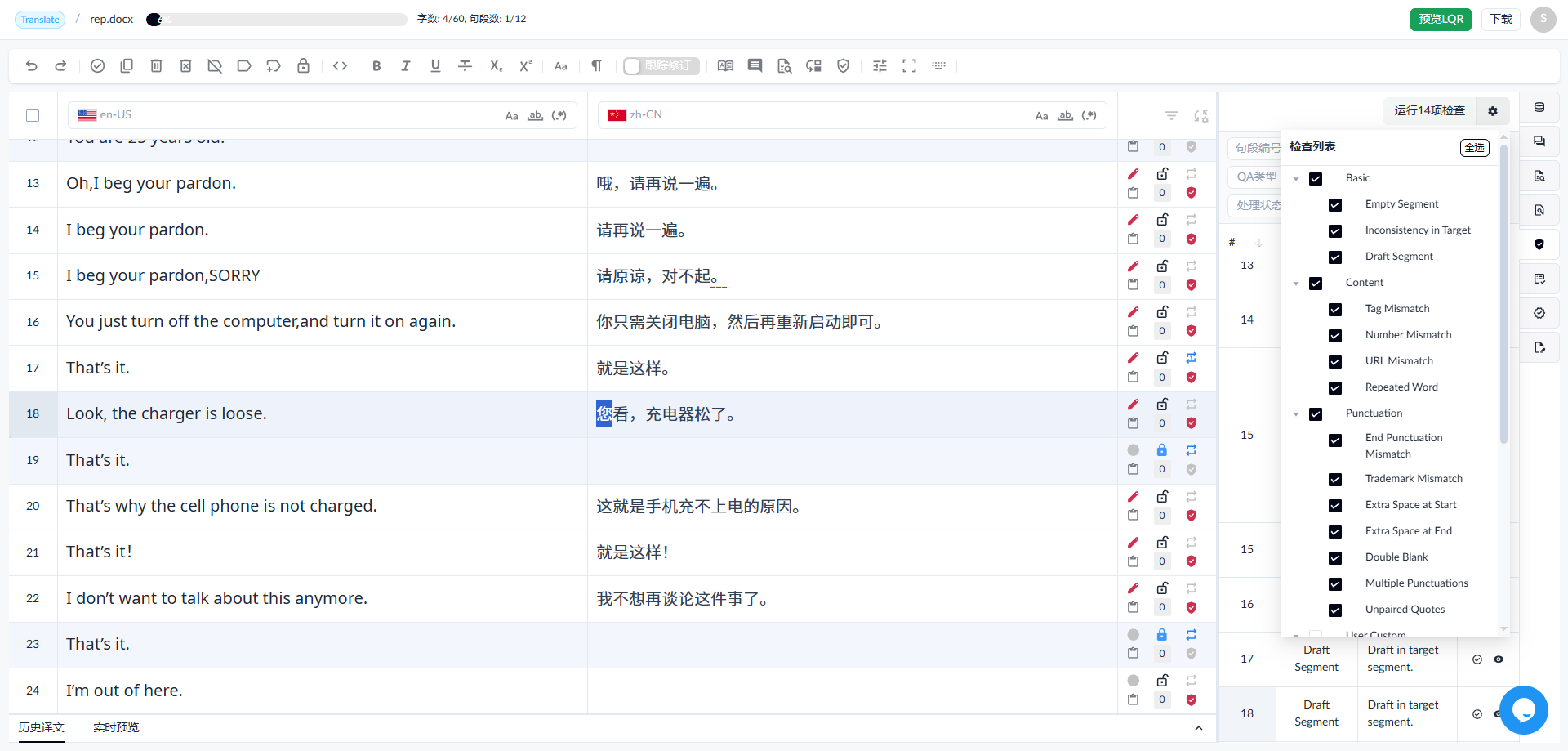1568x751 pixels.
Task: Click the undo arrow in toolbar
Action: pyautogui.click(x=32, y=66)
